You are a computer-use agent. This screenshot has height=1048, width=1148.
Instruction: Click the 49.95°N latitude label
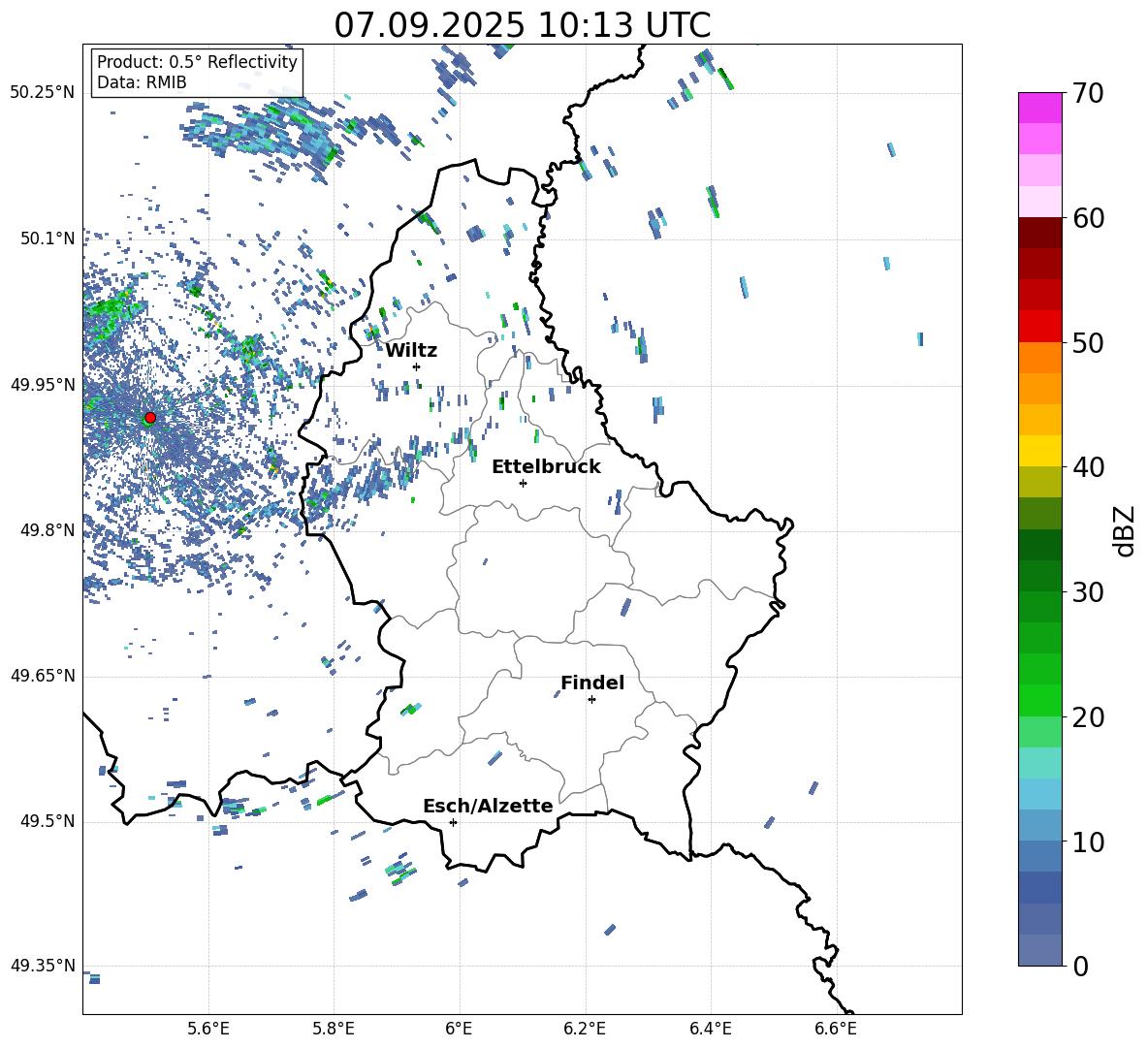(43, 385)
